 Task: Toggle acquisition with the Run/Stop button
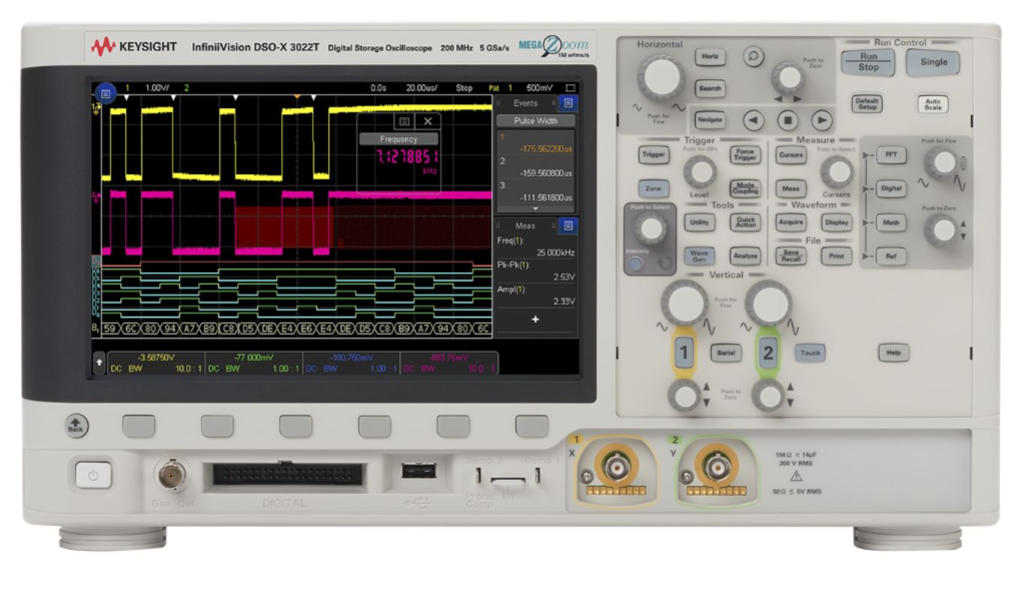tap(868, 64)
